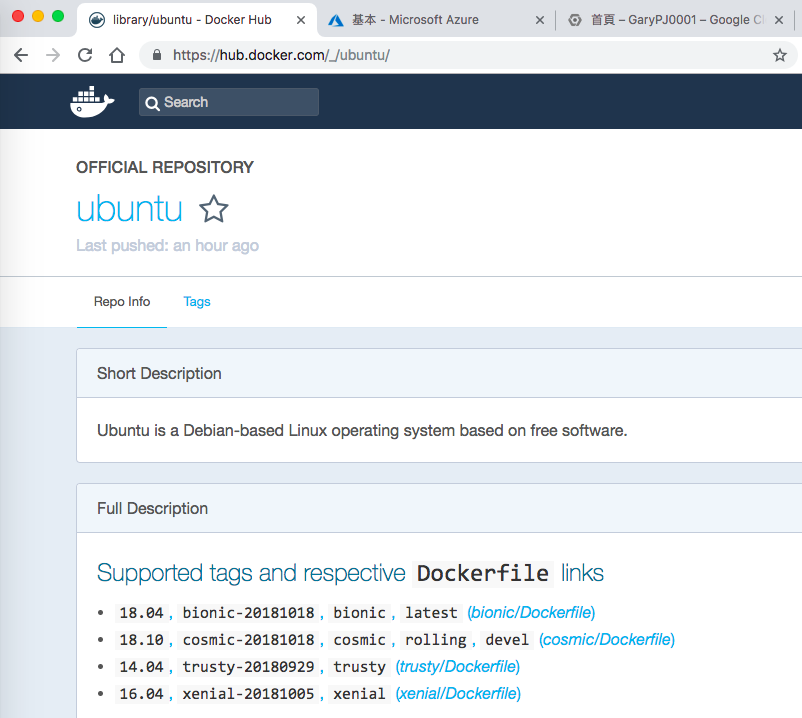Click the latest tag text

pos(431,613)
